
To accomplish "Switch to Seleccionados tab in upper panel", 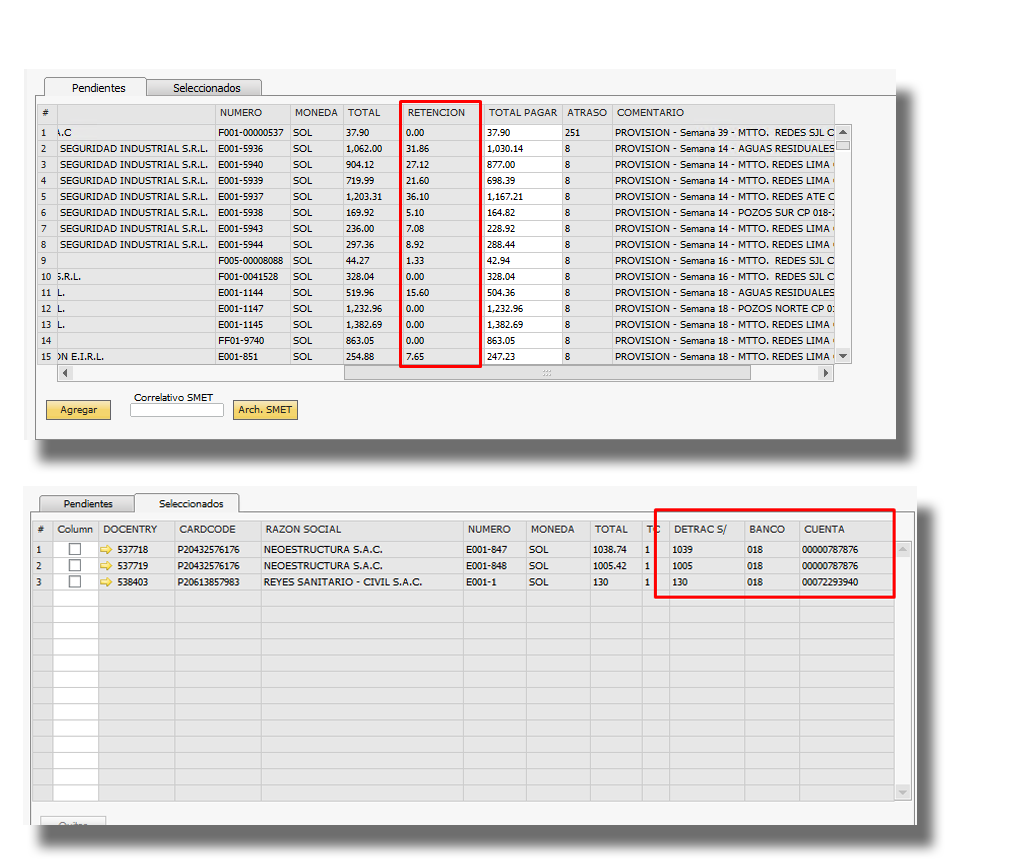I will click(206, 88).
